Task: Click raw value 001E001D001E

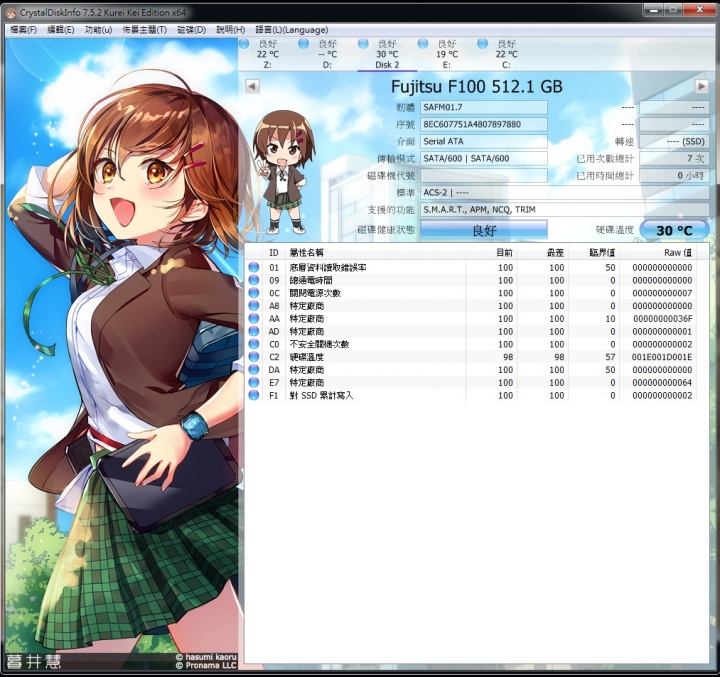Action: click(662, 357)
